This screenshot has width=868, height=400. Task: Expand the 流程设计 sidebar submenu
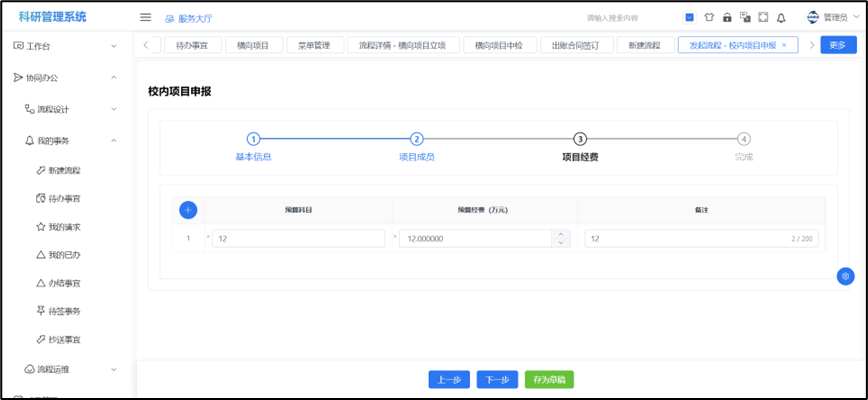click(x=114, y=109)
